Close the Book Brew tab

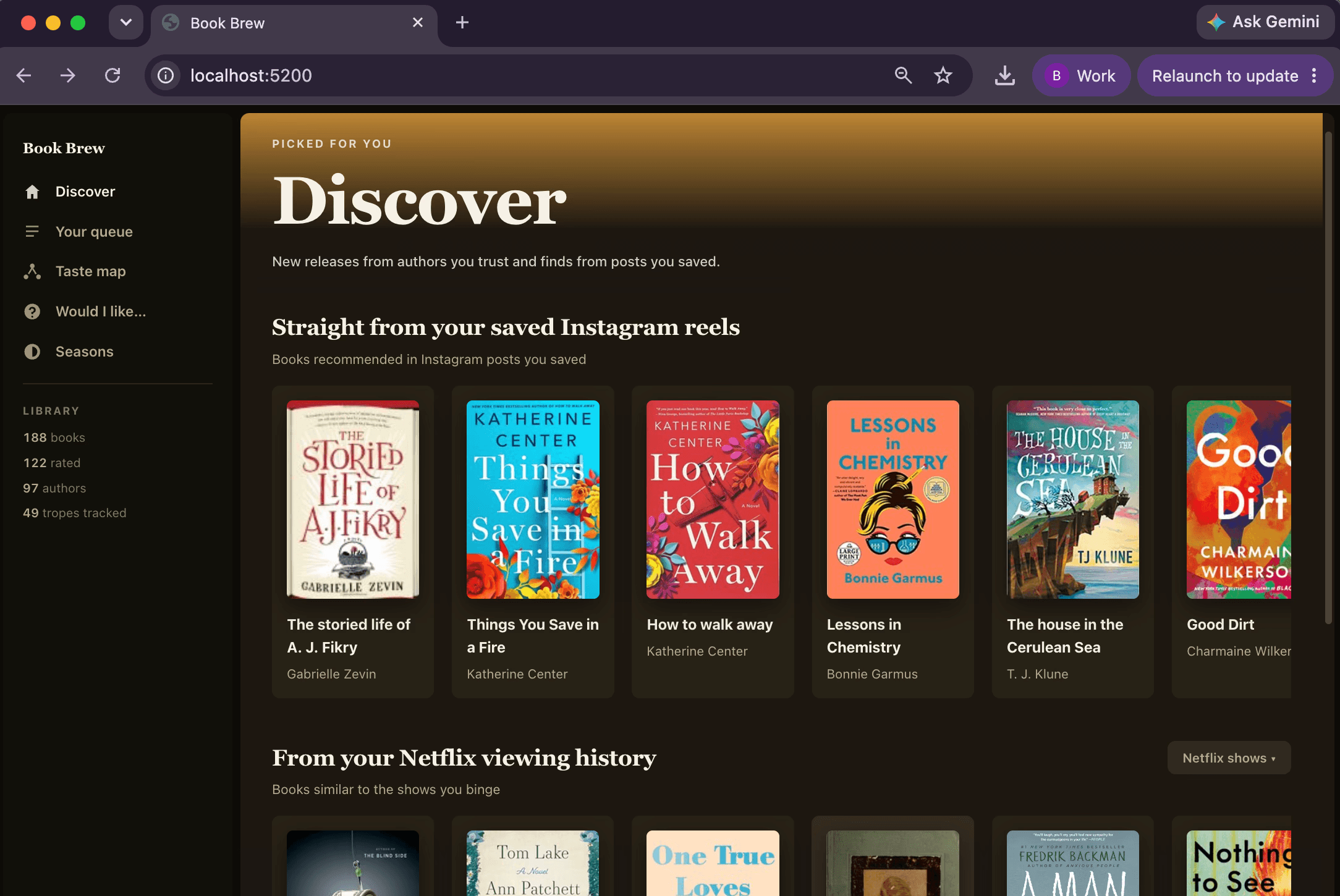pos(418,23)
